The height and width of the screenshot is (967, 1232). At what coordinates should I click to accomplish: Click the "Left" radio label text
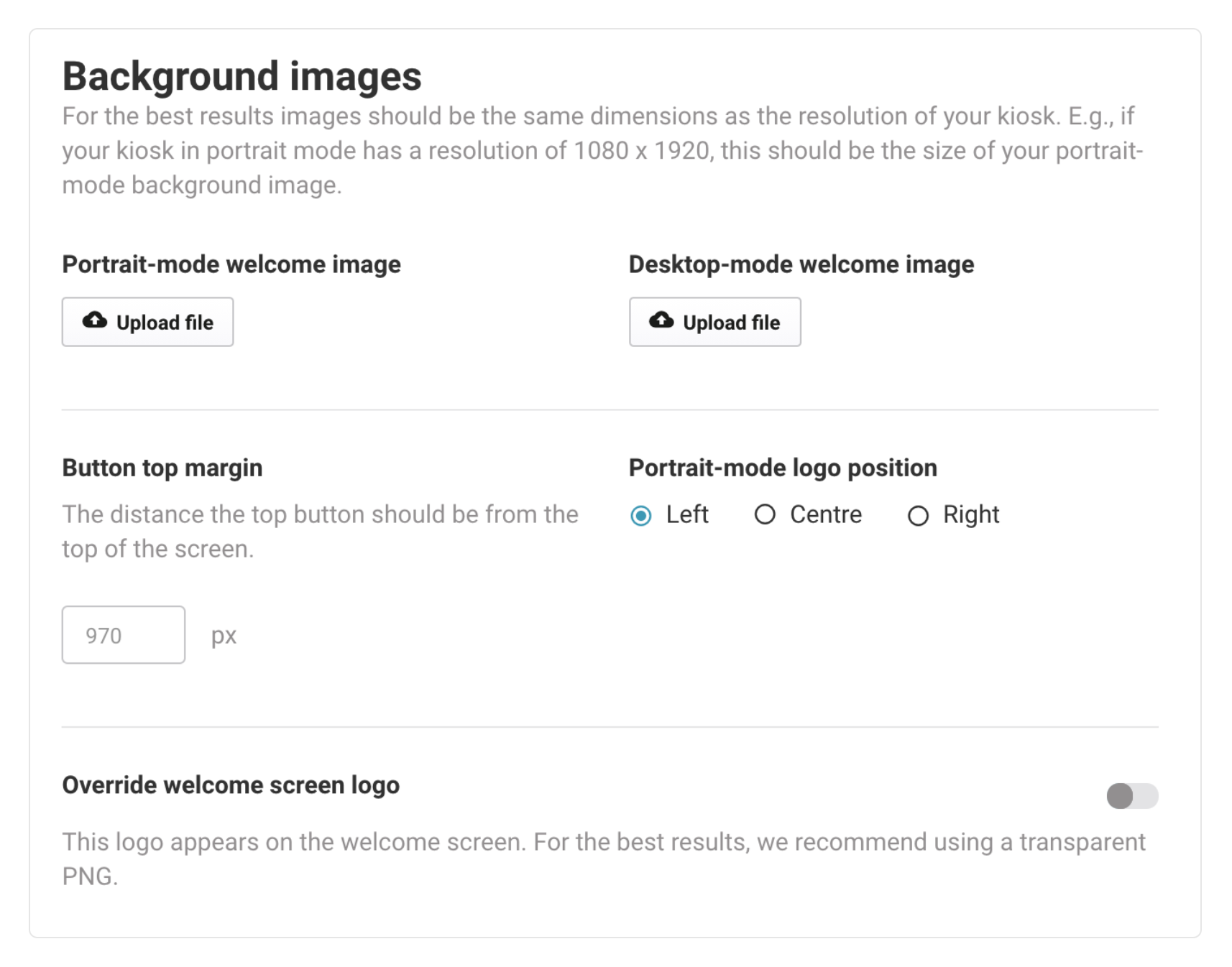[x=687, y=514]
